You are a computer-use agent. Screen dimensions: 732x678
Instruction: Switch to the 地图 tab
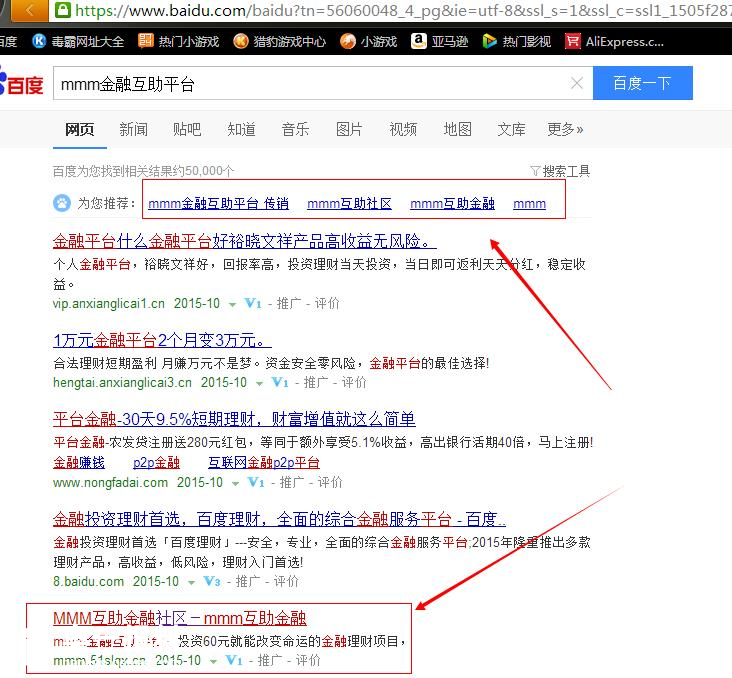click(458, 129)
